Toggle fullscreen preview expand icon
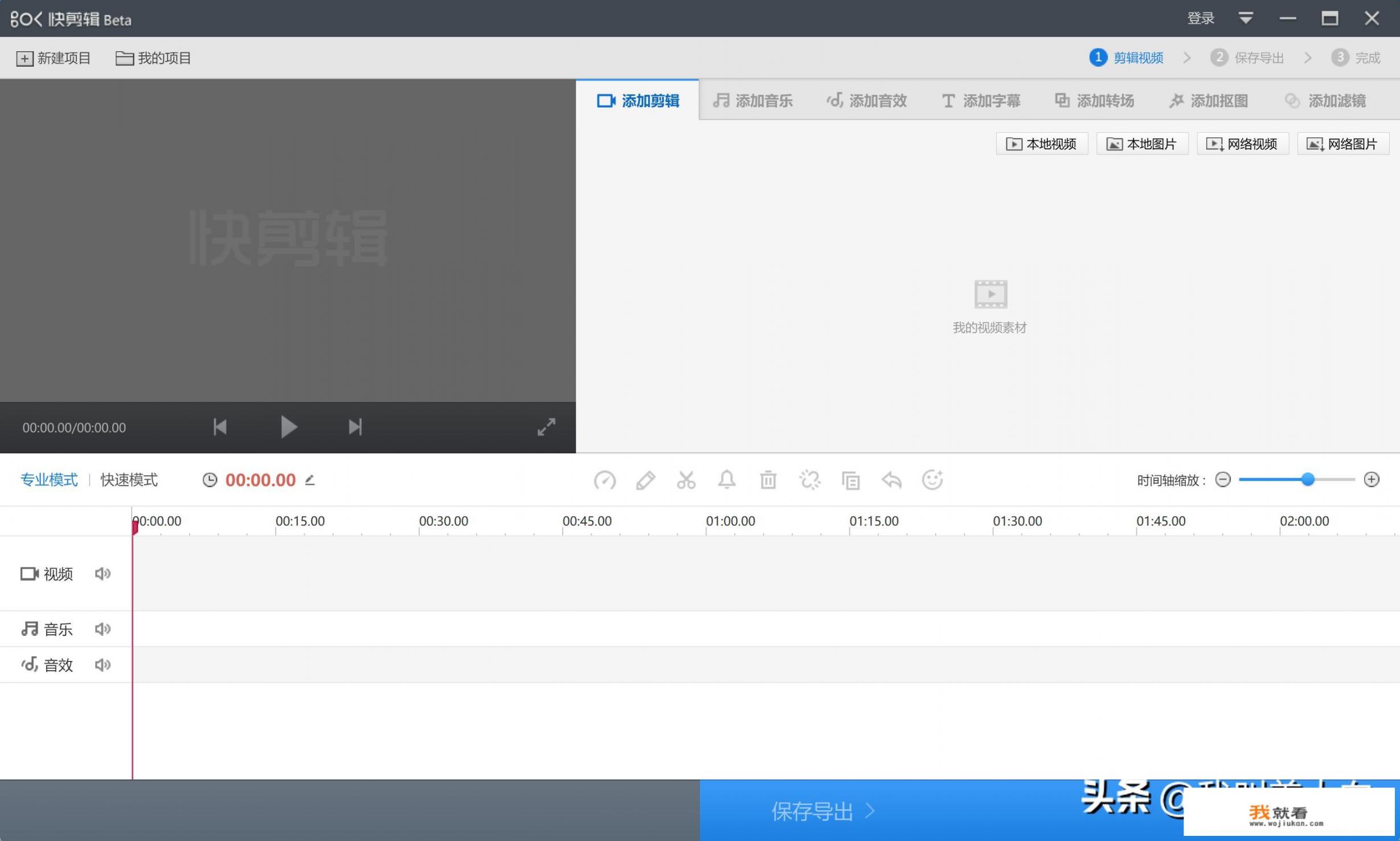This screenshot has width=1400, height=841. (546, 427)
